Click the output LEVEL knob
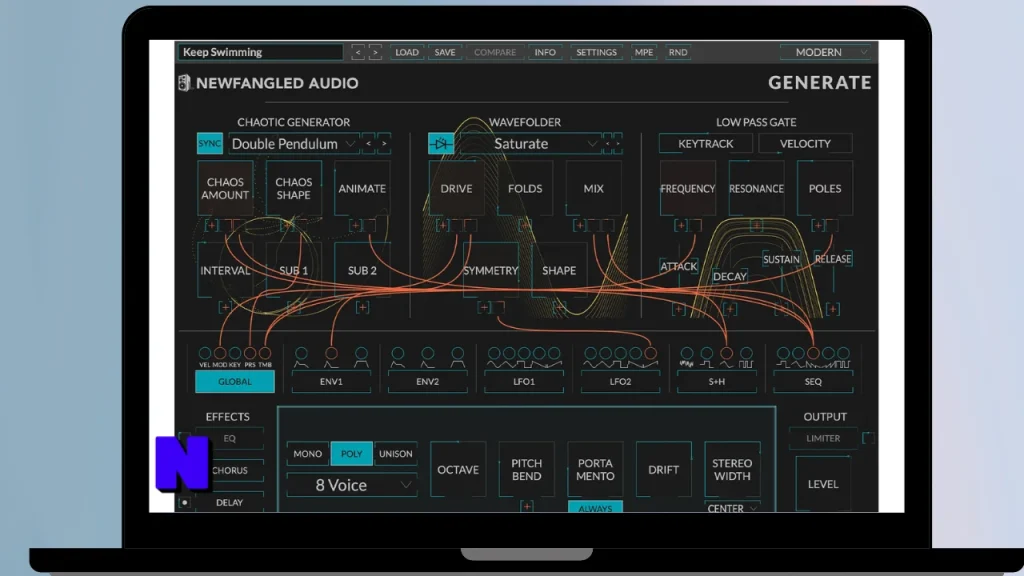Screen dimensions: 1024x576 (x=823, y=484)
